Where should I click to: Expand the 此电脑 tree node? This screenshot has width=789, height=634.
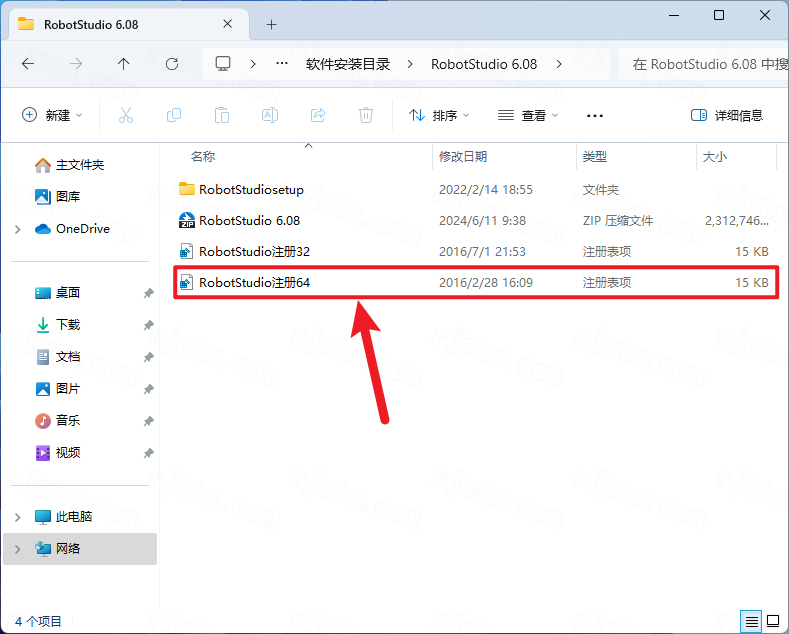[x=18, y=517]
